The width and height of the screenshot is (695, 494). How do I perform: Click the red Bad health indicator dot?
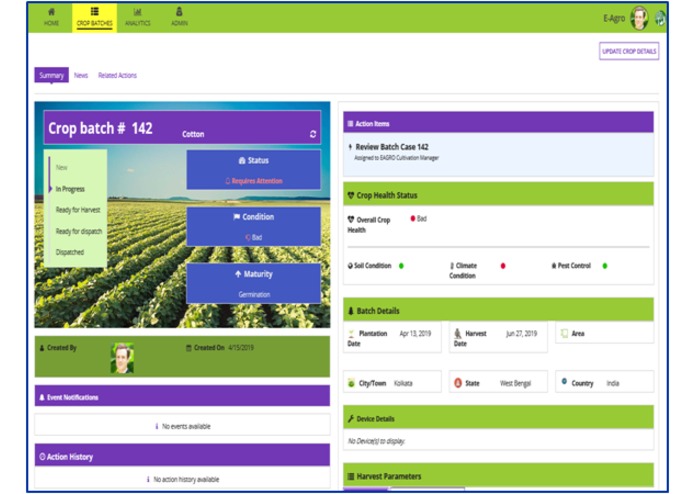tap(413, 218)
